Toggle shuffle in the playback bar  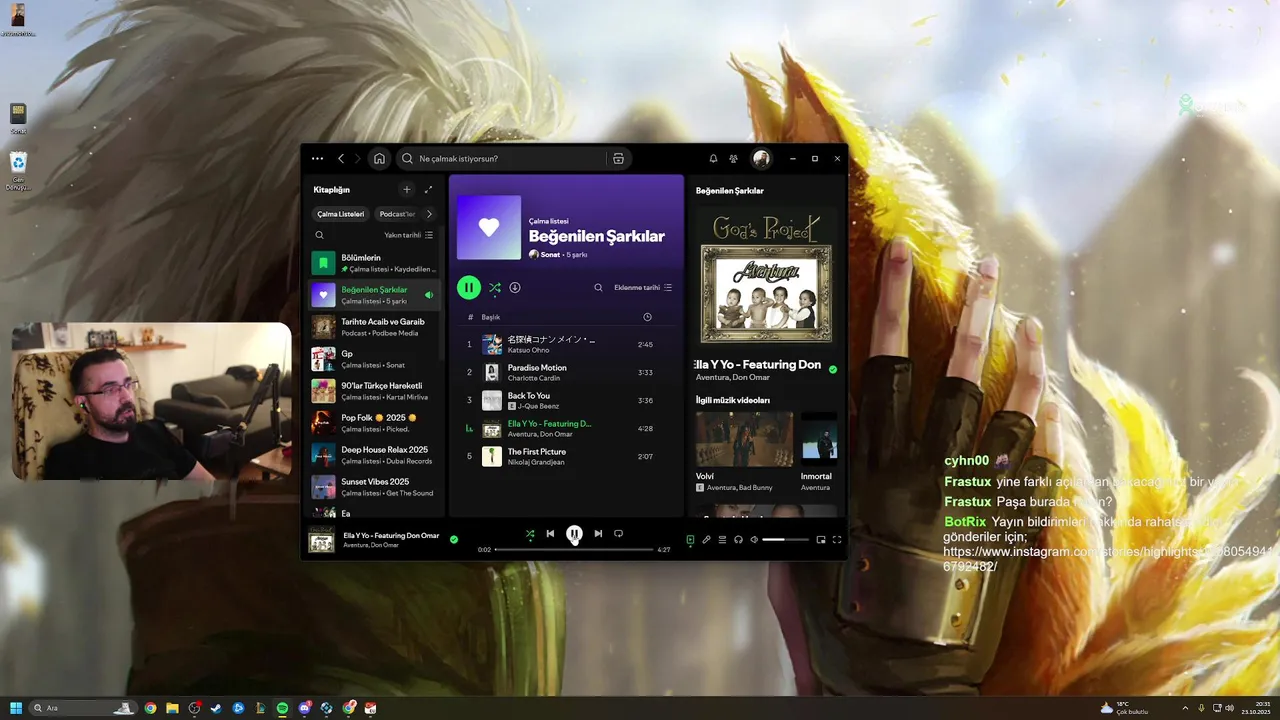(530, 534)
